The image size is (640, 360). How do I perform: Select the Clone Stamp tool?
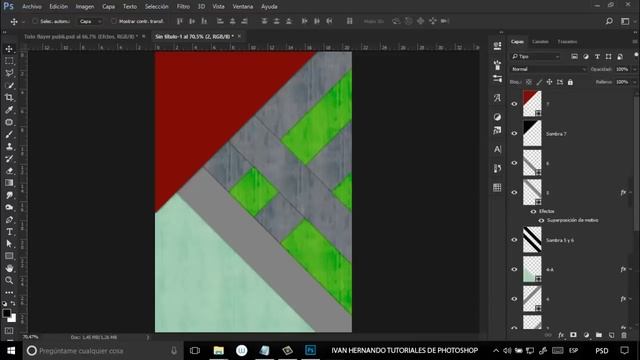click(x=9, y=147)
